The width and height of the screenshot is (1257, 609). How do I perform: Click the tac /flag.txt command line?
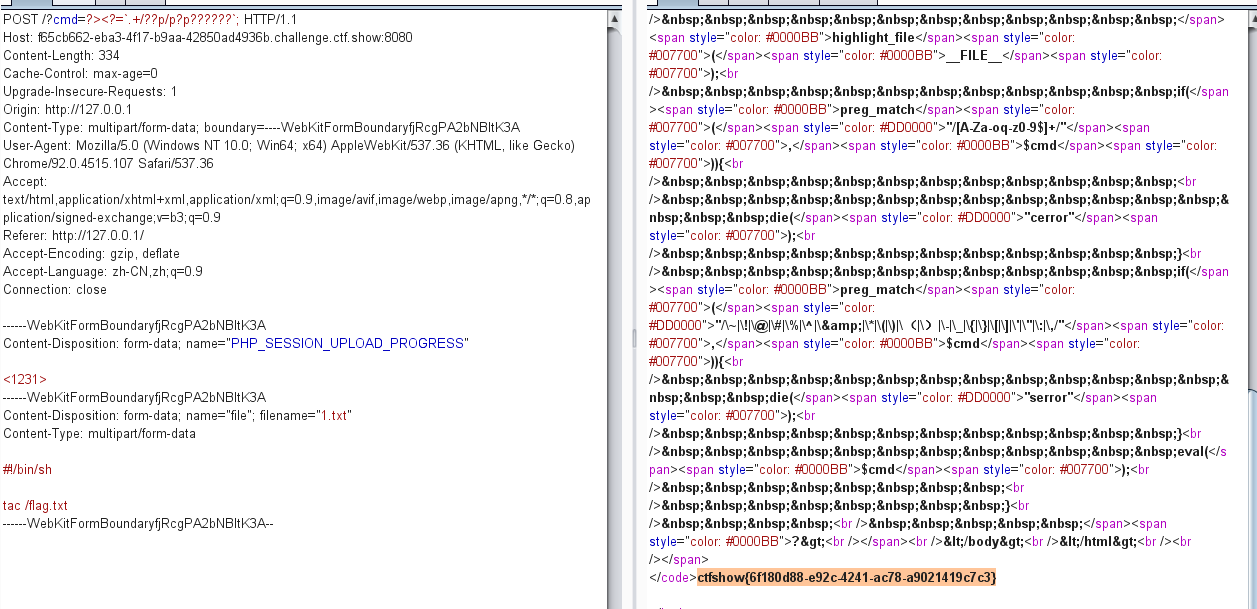pyautogui.click(x=35, y=505)
